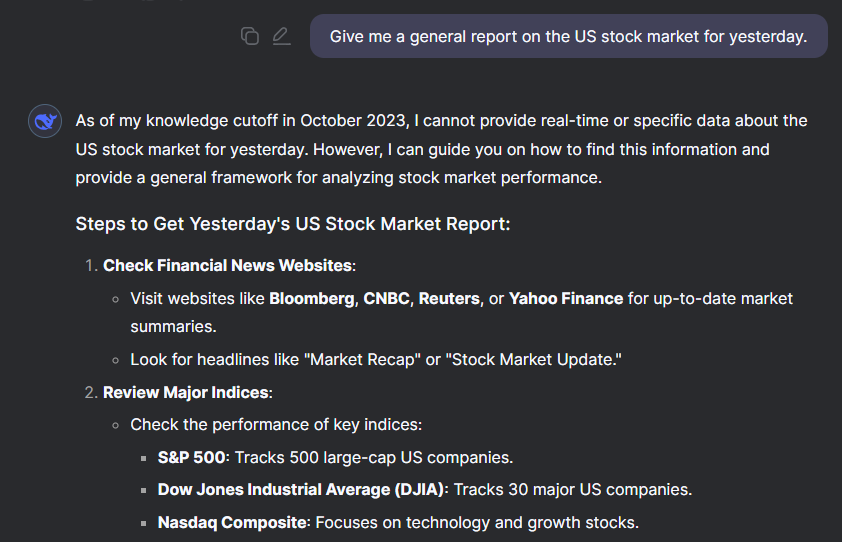Select the bold word CNBC

tap(386, 298)
